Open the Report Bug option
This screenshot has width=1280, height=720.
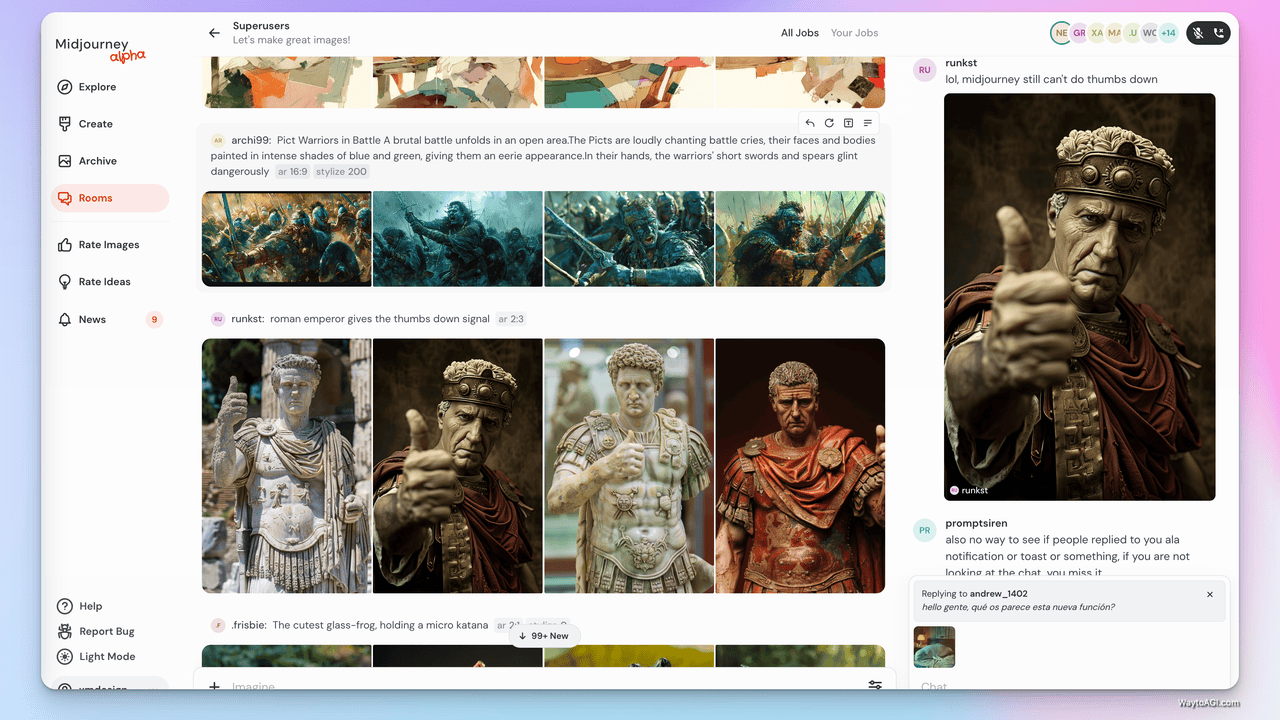106,631
